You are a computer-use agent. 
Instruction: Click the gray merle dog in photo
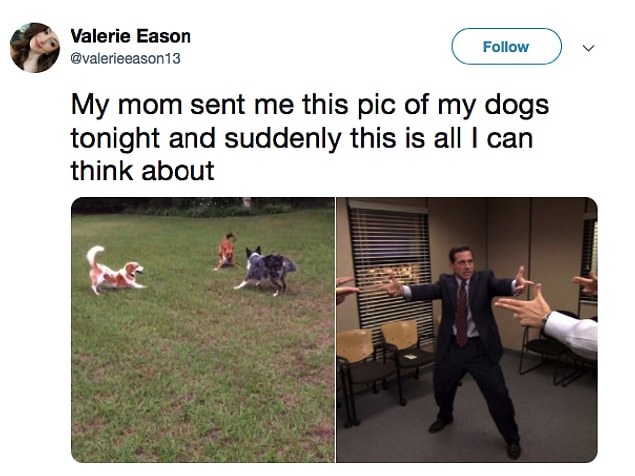pos(265,271)
